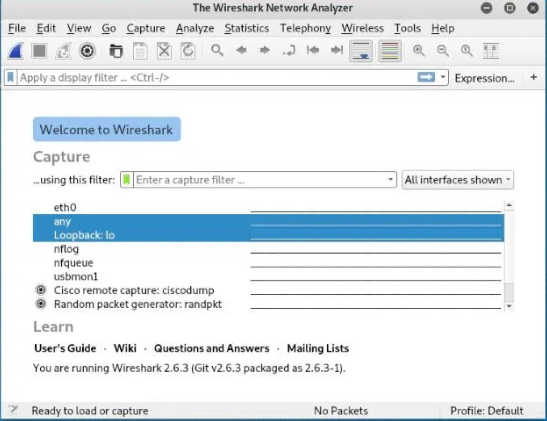Reload the capture file icon
This screenshot has width=547, height=421.
click(188, 51)
